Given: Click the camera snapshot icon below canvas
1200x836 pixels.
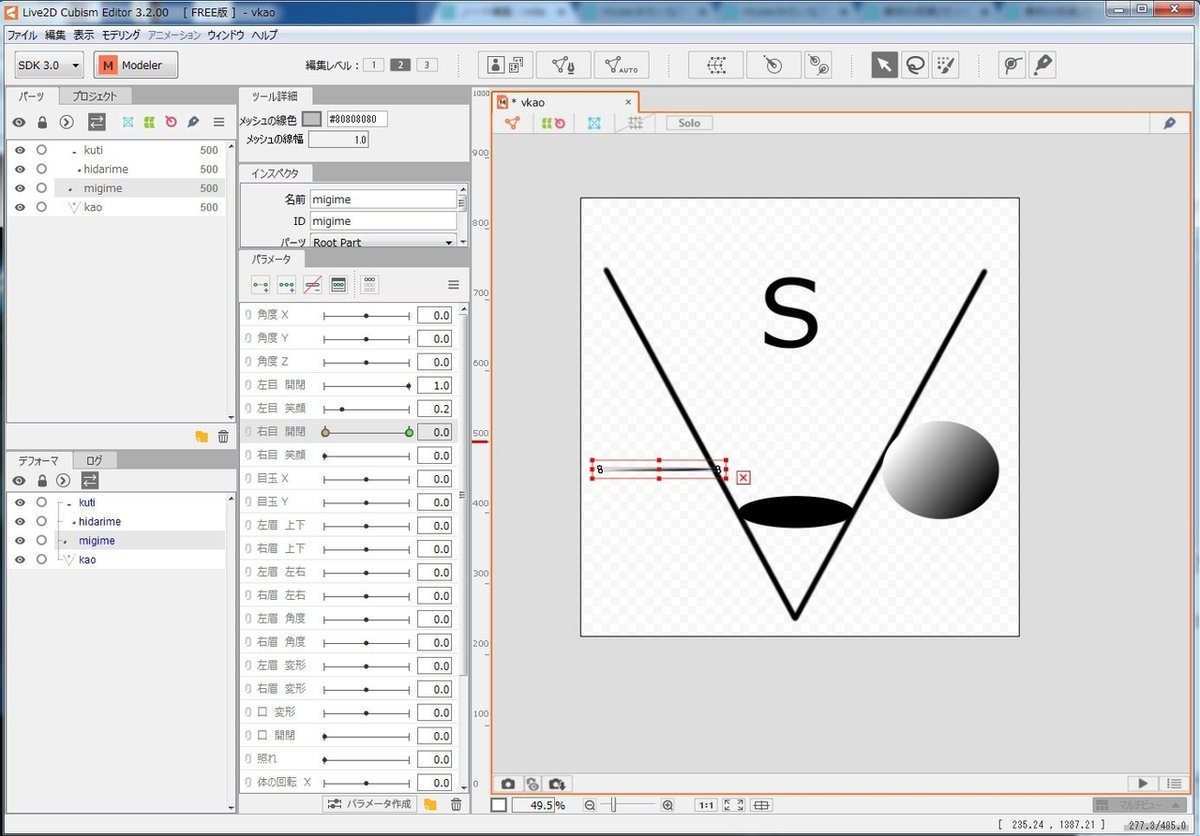Looking at the screenshot, I should [x=508, y=783].
